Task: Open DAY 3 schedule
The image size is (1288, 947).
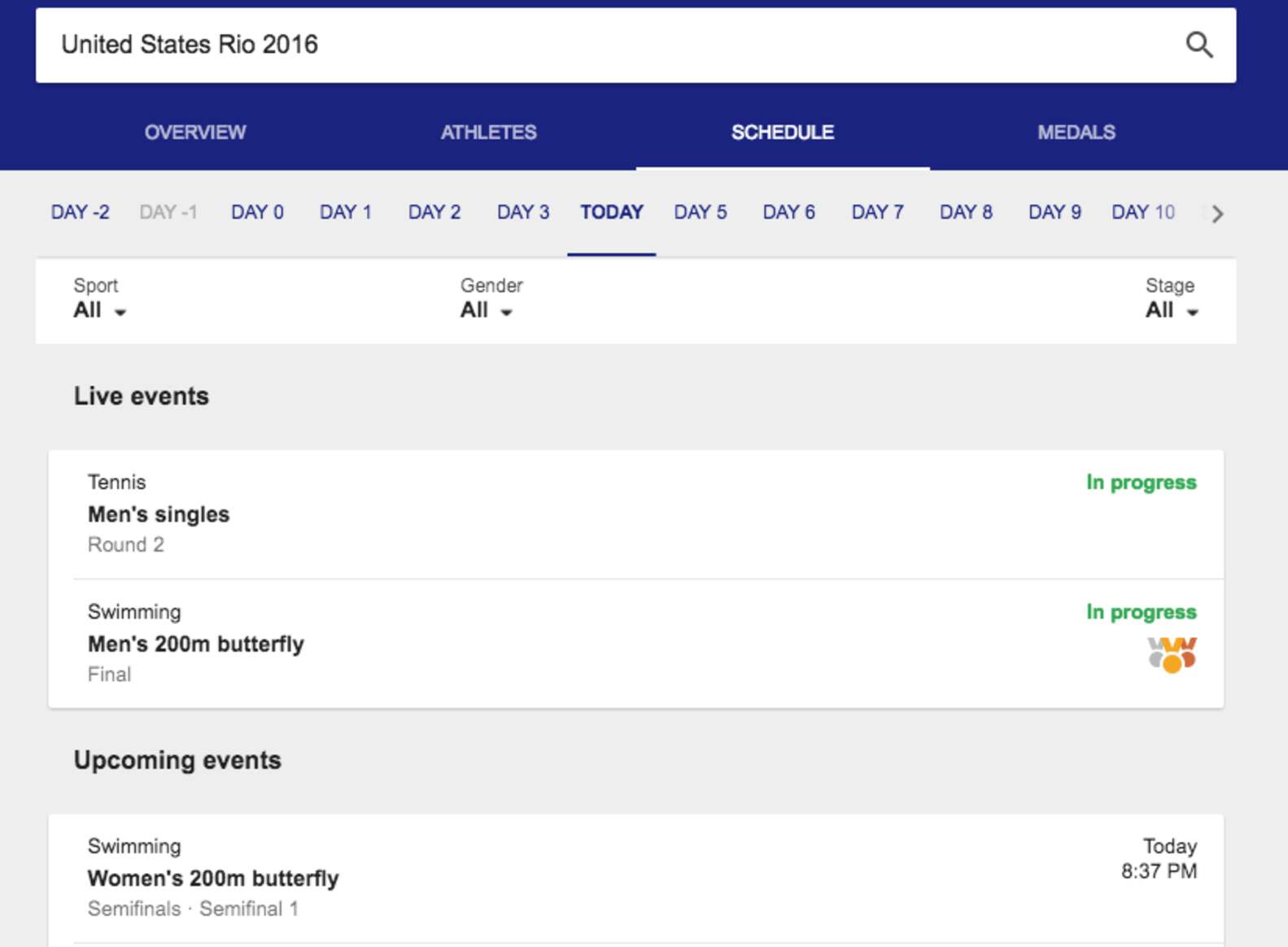Action: tap(523, 212)
